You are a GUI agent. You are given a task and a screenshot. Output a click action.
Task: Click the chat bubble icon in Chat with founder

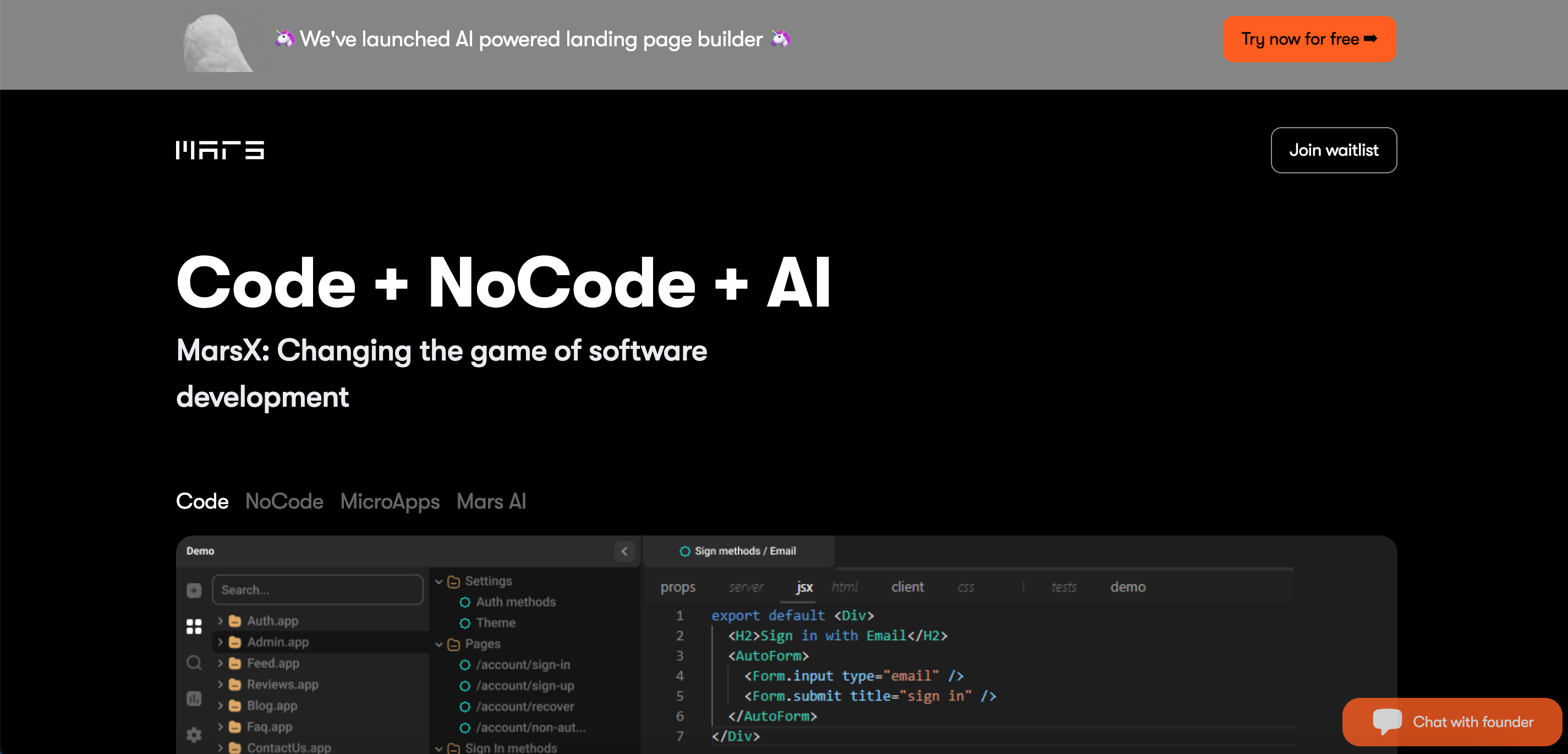pyautogui.click(x=1387, y=722)
